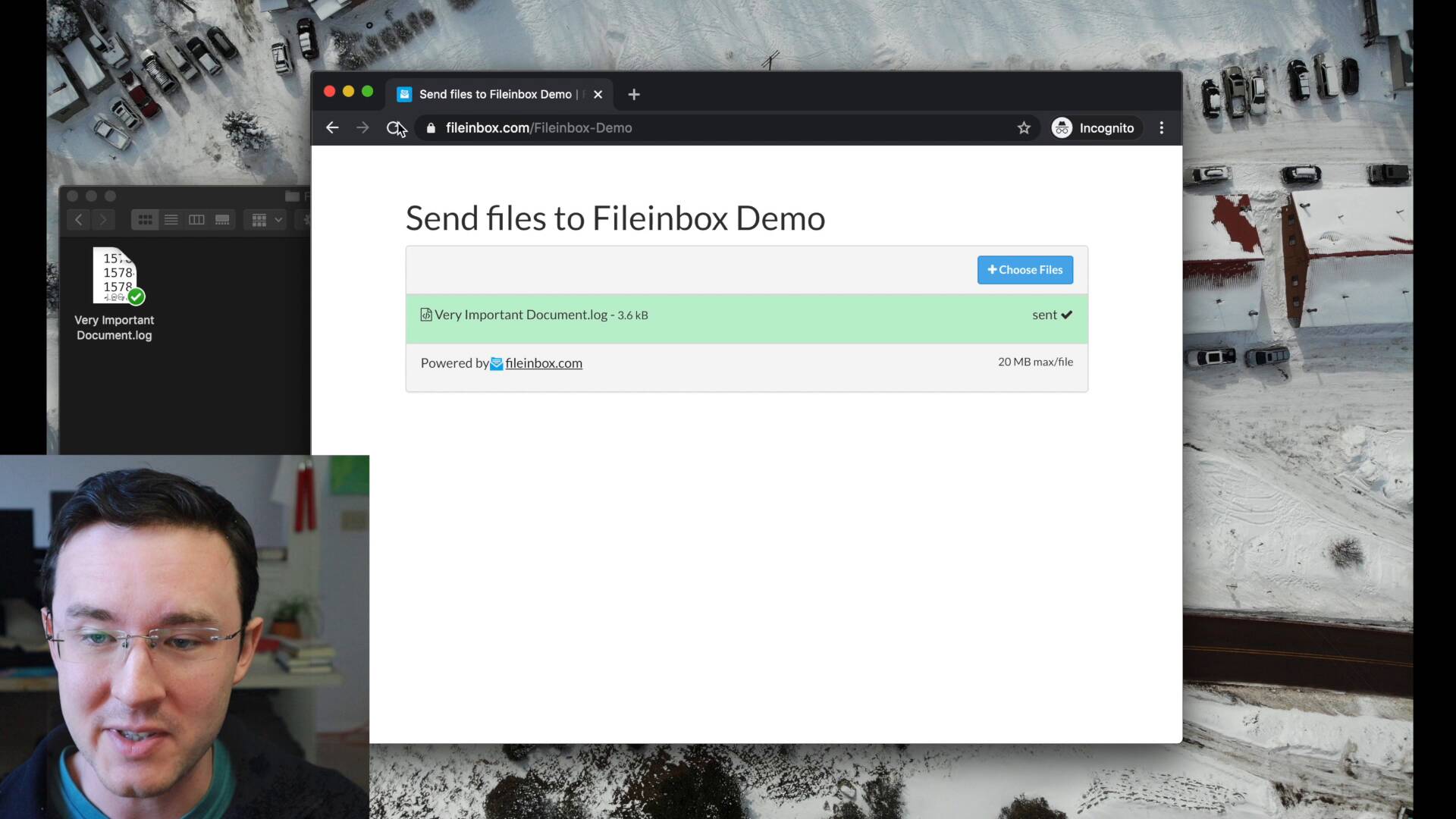This screenshot has width=1456, height=819.
Task: Open Finder group-by dropdown
Action: point(266,220)
